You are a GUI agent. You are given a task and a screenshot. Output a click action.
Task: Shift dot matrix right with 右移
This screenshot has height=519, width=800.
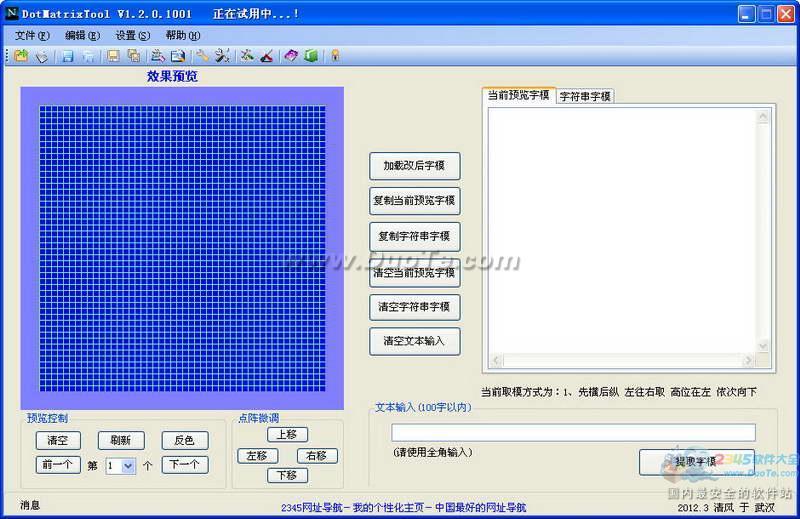coord(317,456)
